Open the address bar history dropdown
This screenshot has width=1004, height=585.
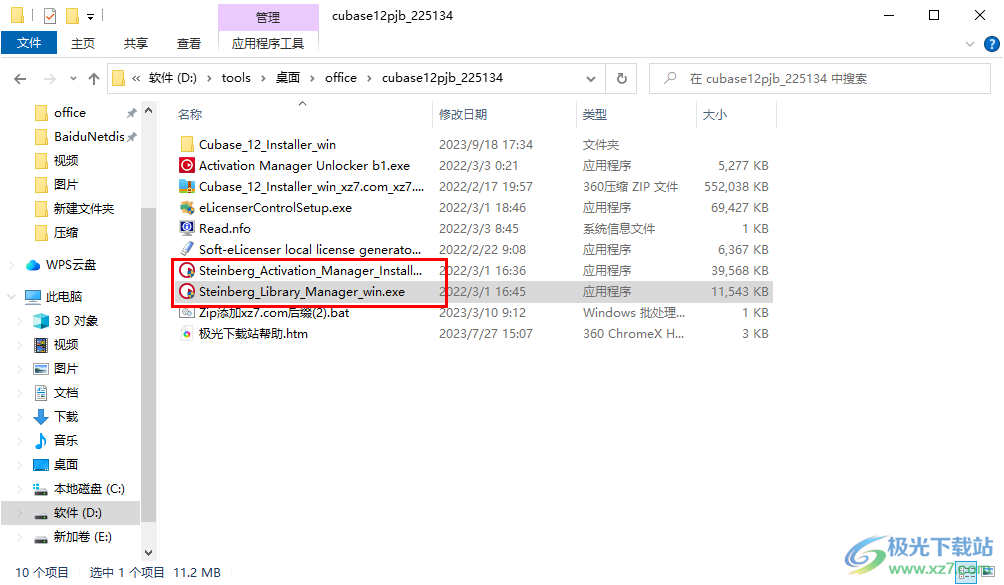pyautogui.click(x=590, y=79)
